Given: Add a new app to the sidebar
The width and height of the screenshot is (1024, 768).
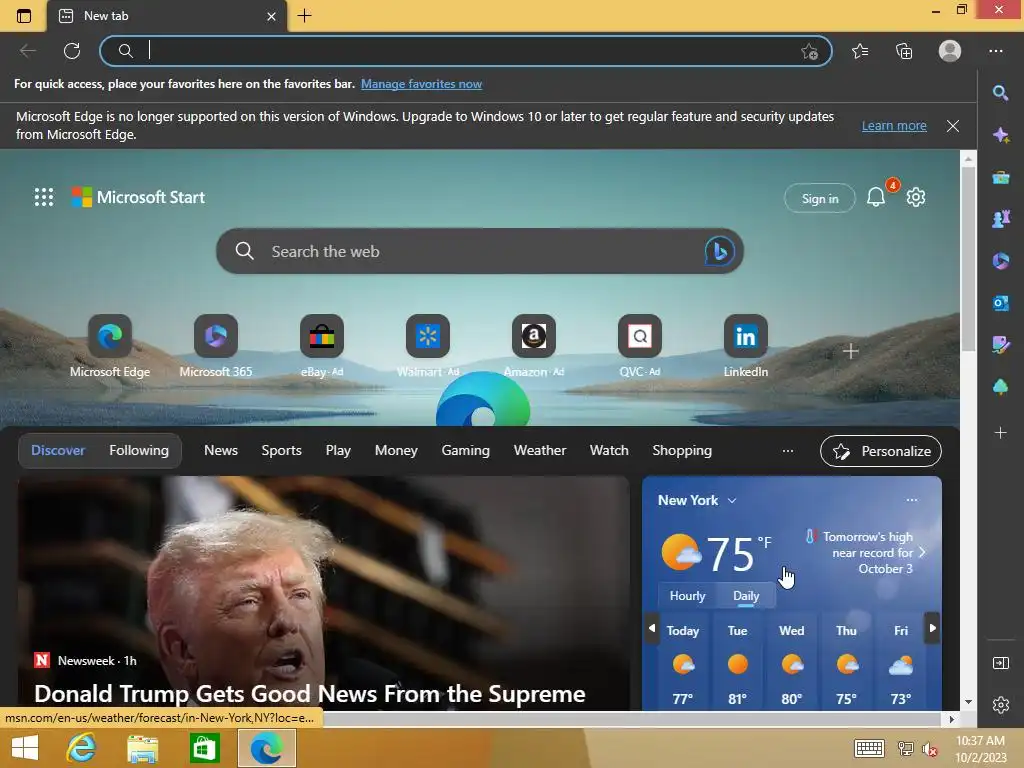Looking at the screenshot, I should coord(1000,432).
